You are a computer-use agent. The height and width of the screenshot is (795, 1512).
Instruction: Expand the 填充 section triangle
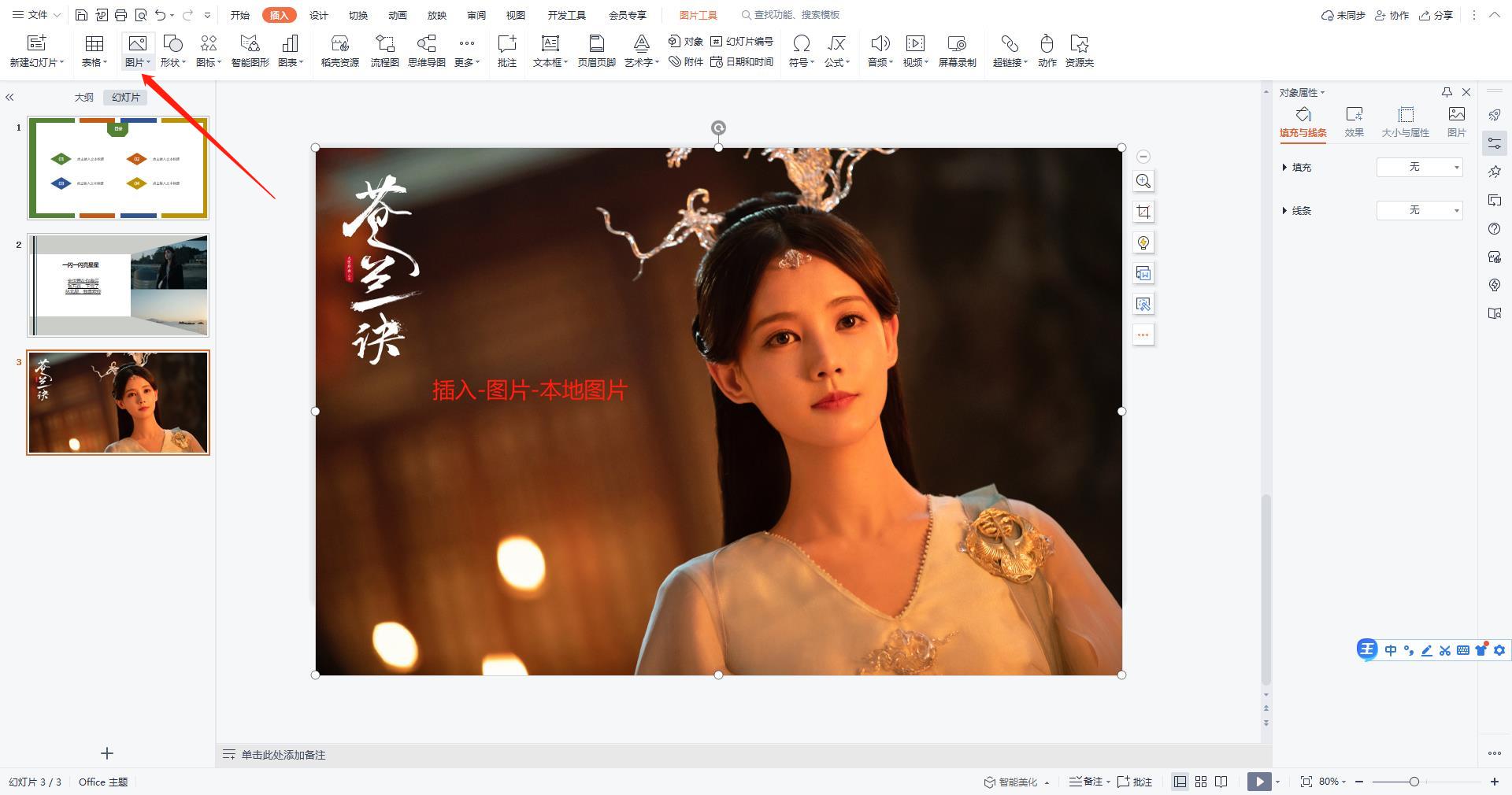pos(1284,167)
